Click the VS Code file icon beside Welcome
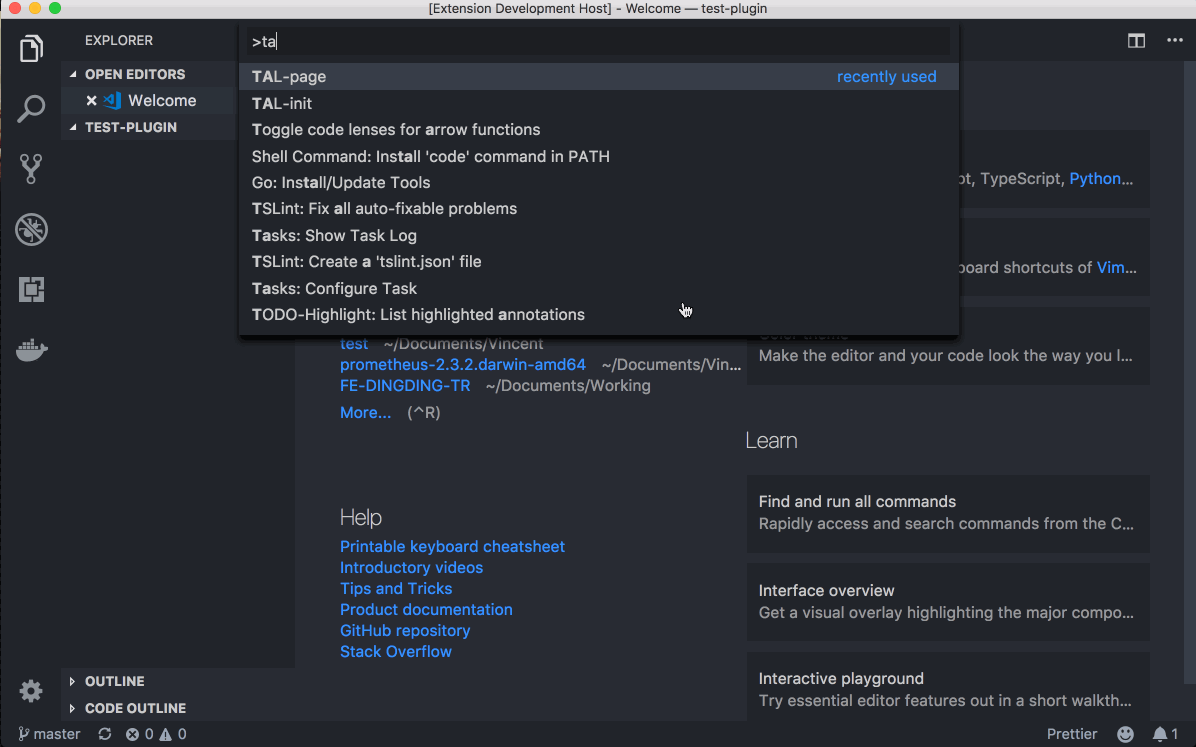This screenshot has height=747, width=1196. [113, 101]
